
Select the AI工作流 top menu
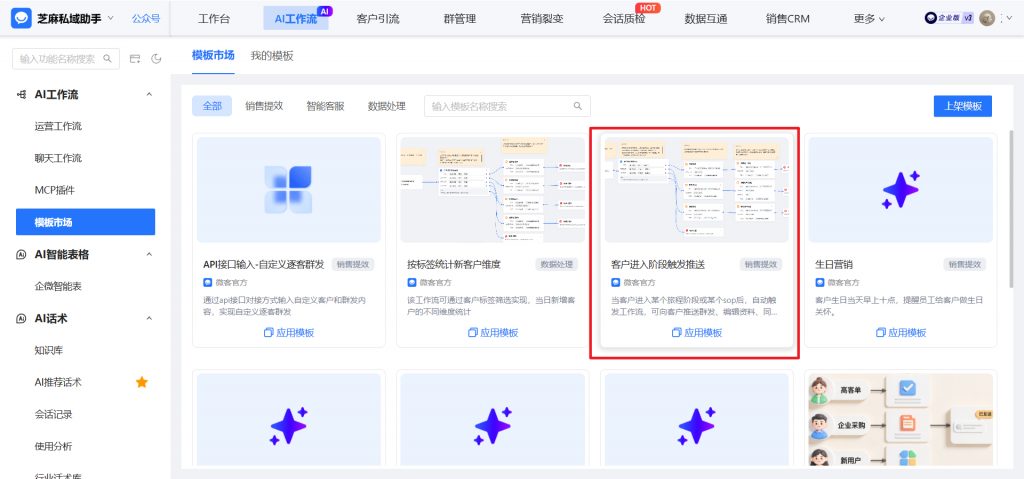296,19
